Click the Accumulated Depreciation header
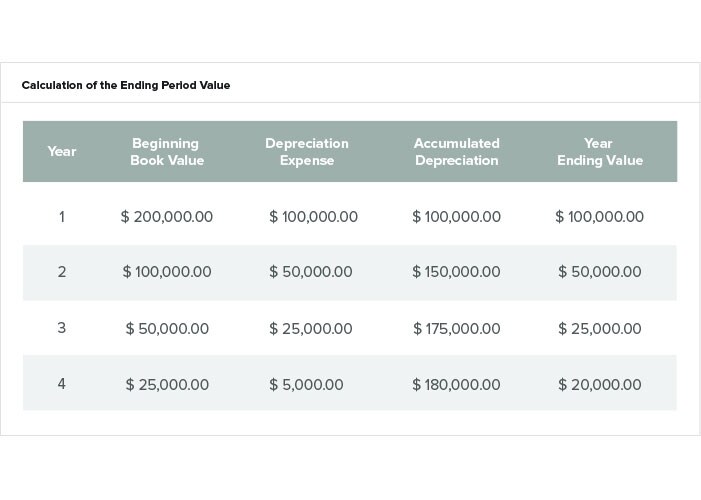This screenshot has width=701, height=500. (456, 152)
